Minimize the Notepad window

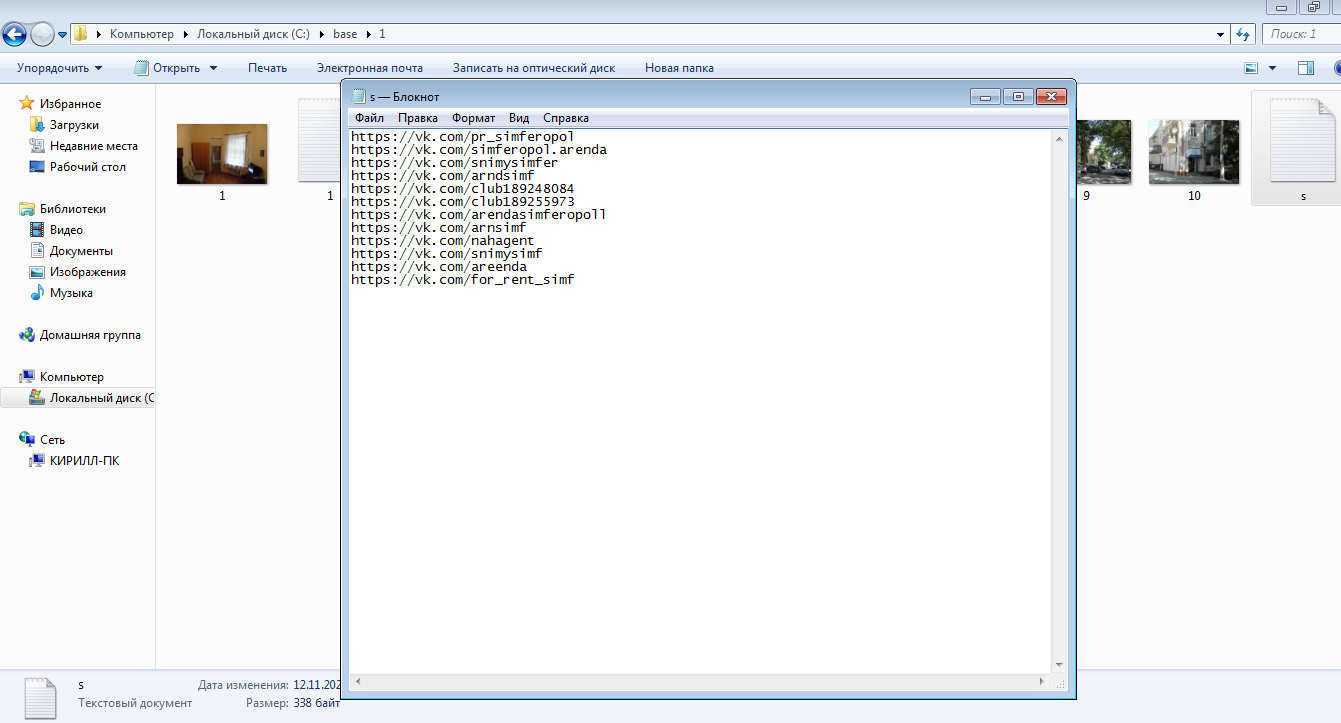click(x=985, y=97)
